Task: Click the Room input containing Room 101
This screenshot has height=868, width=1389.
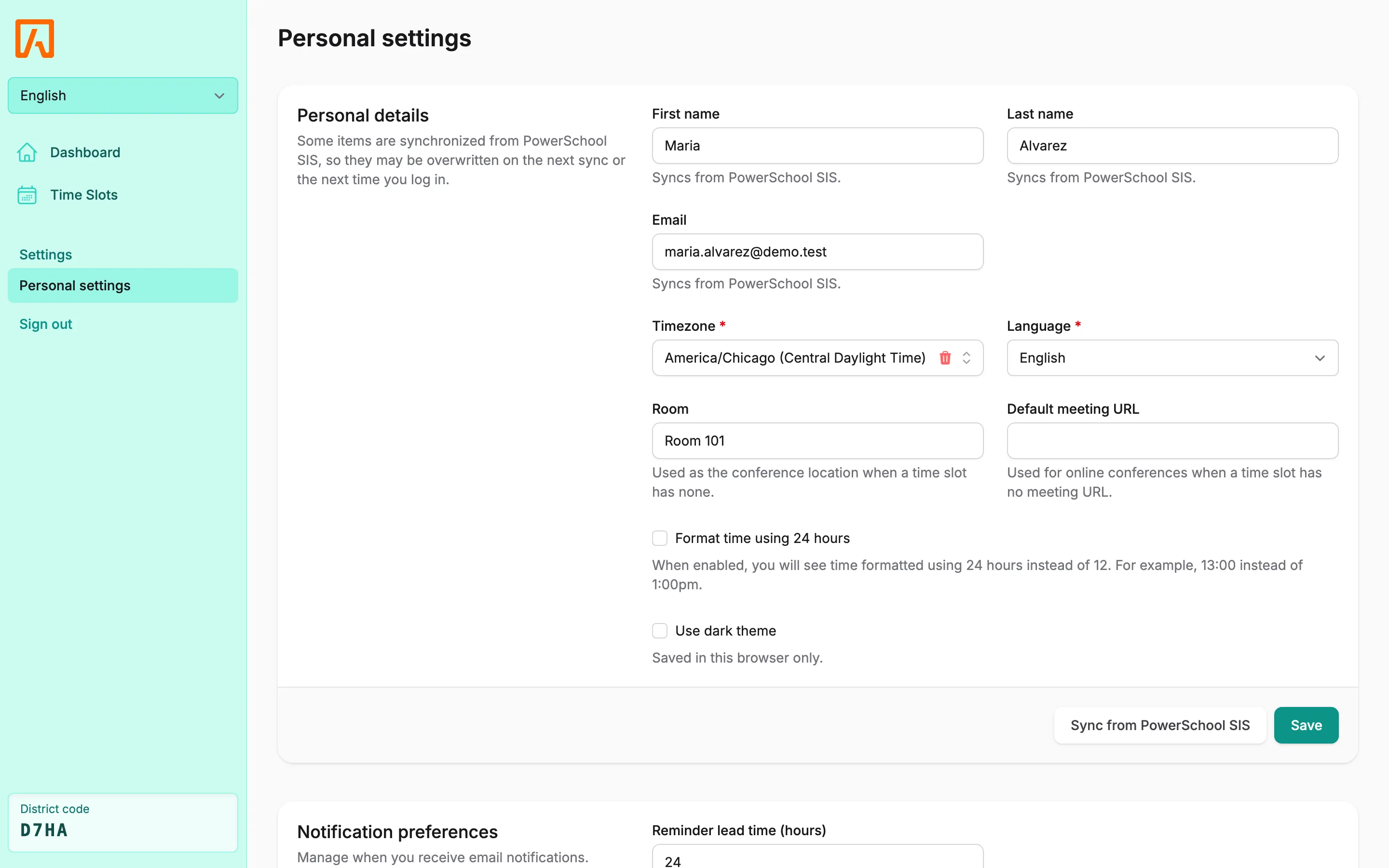Action: point(817,441)
